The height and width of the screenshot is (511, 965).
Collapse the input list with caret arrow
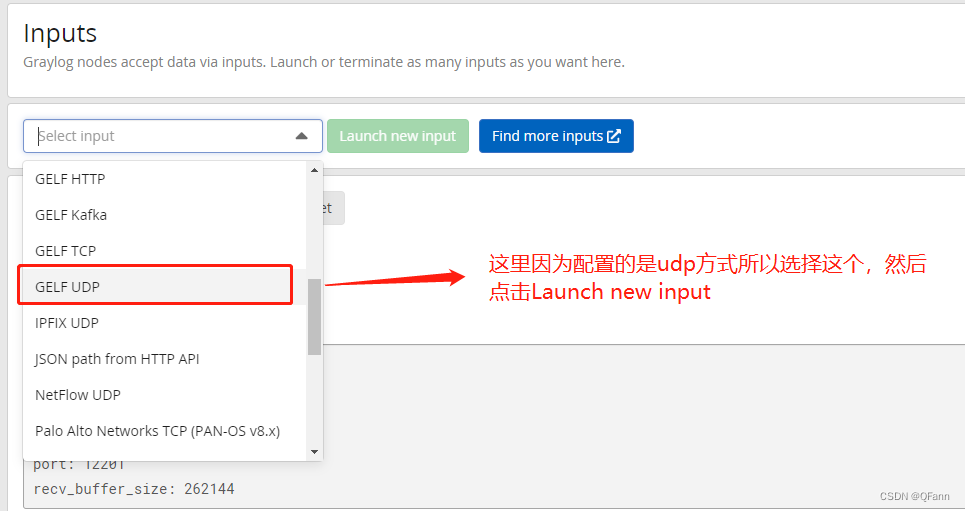click(302, 136)
